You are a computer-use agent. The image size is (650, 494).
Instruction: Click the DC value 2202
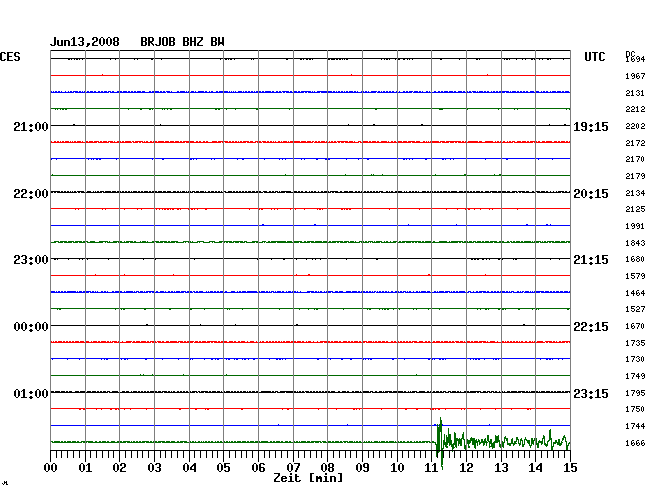tap(635, 126)
